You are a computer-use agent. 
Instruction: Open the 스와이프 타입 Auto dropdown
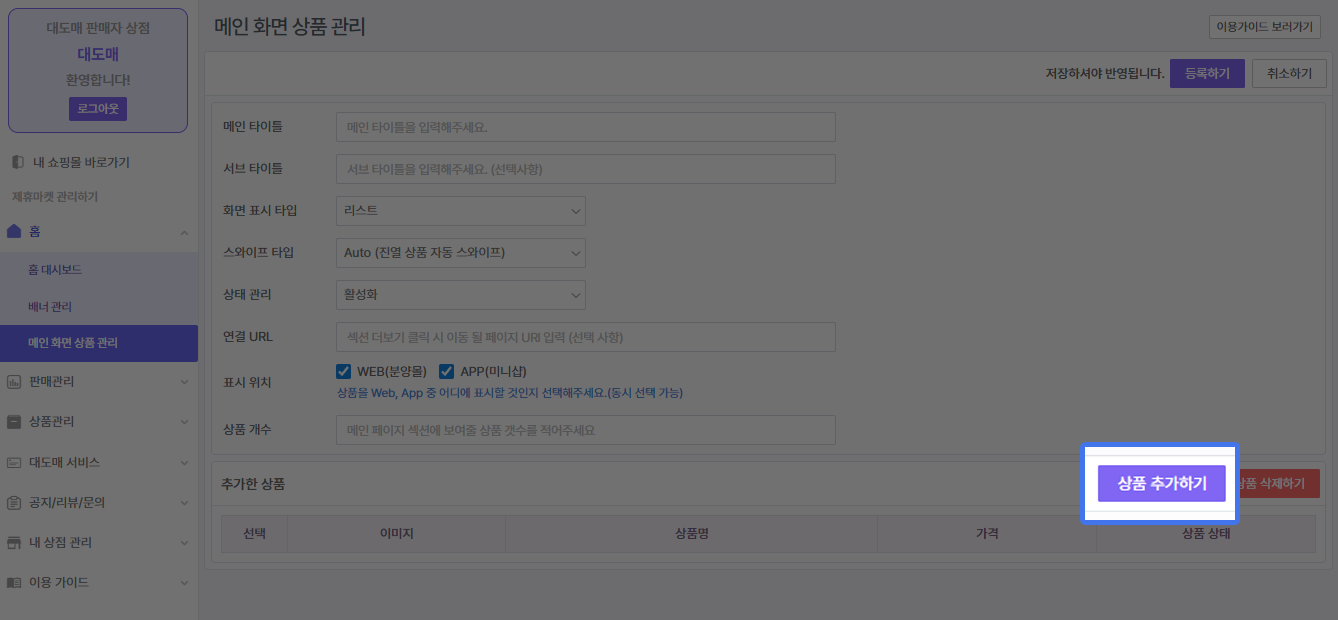[x=460, y=253]
